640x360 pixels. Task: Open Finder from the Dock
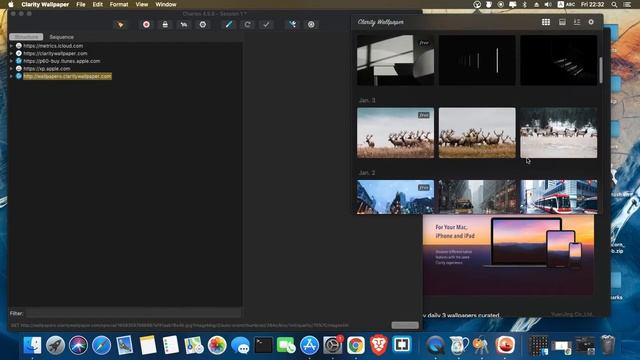tap(32, 345)
